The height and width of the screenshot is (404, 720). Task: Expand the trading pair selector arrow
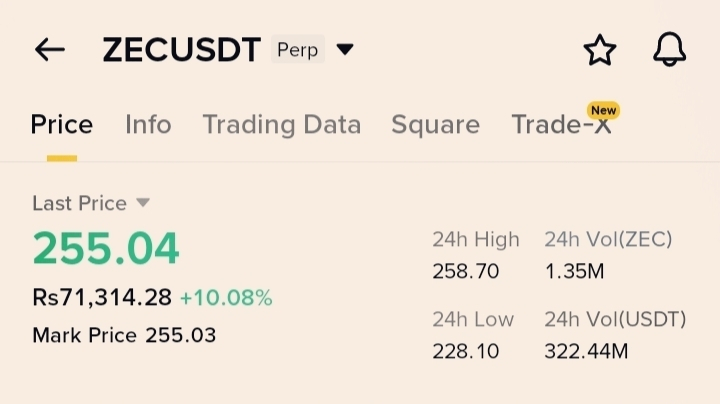(x=345, y=49)
